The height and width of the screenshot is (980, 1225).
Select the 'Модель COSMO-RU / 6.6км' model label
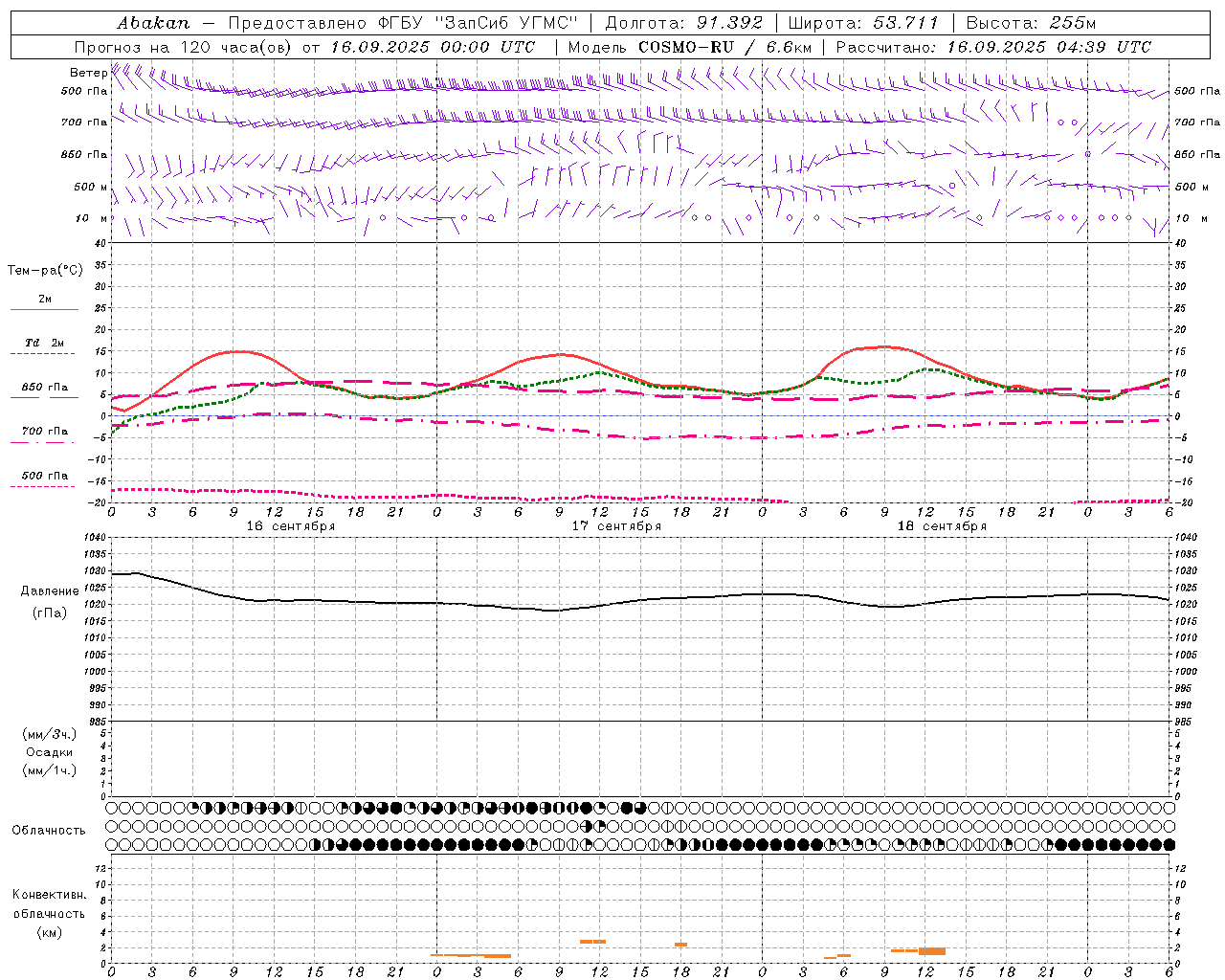pos(690,47)
